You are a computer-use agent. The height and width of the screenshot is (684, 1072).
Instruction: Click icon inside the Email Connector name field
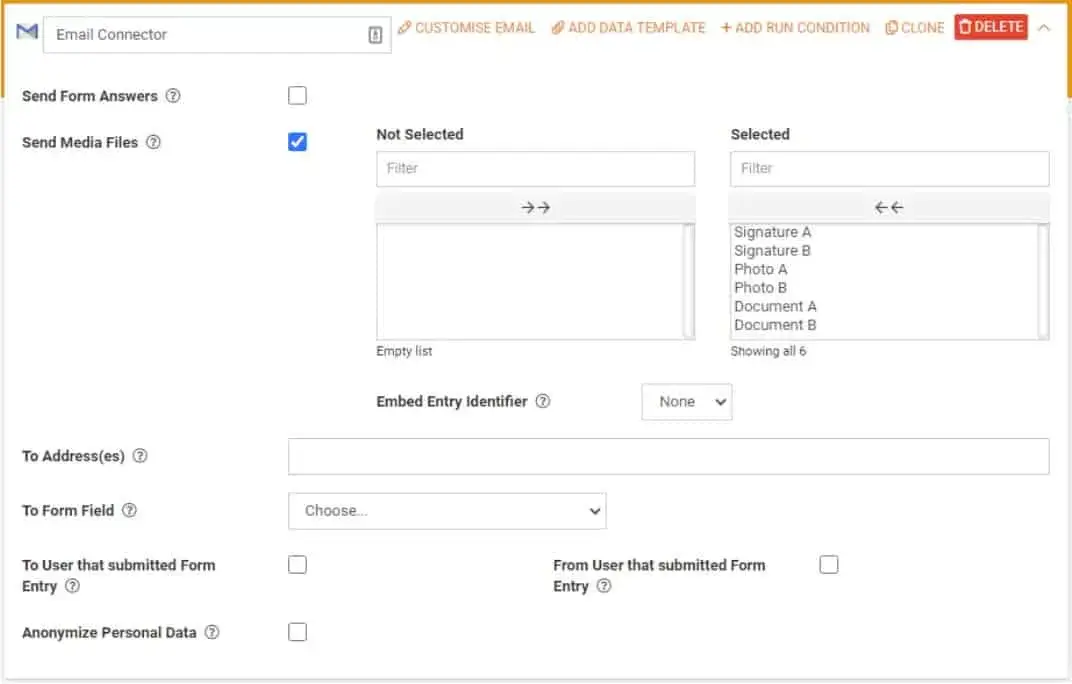(375, 35)
